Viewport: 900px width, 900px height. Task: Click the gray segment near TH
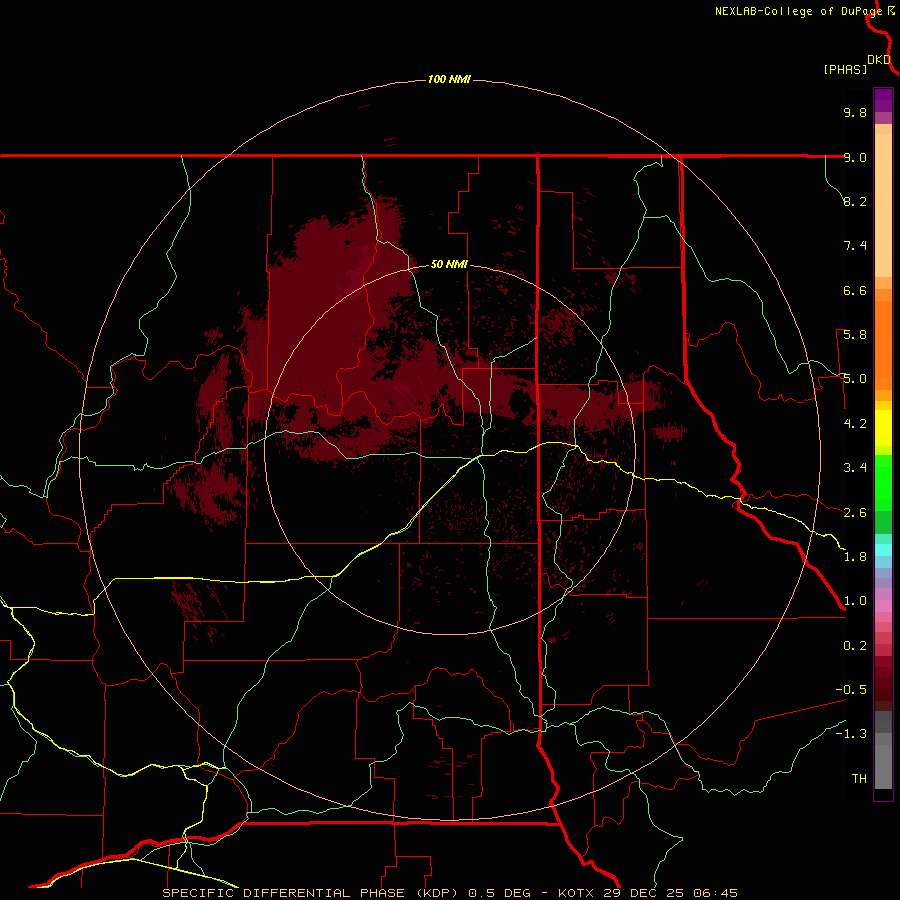tap(883, 766)
